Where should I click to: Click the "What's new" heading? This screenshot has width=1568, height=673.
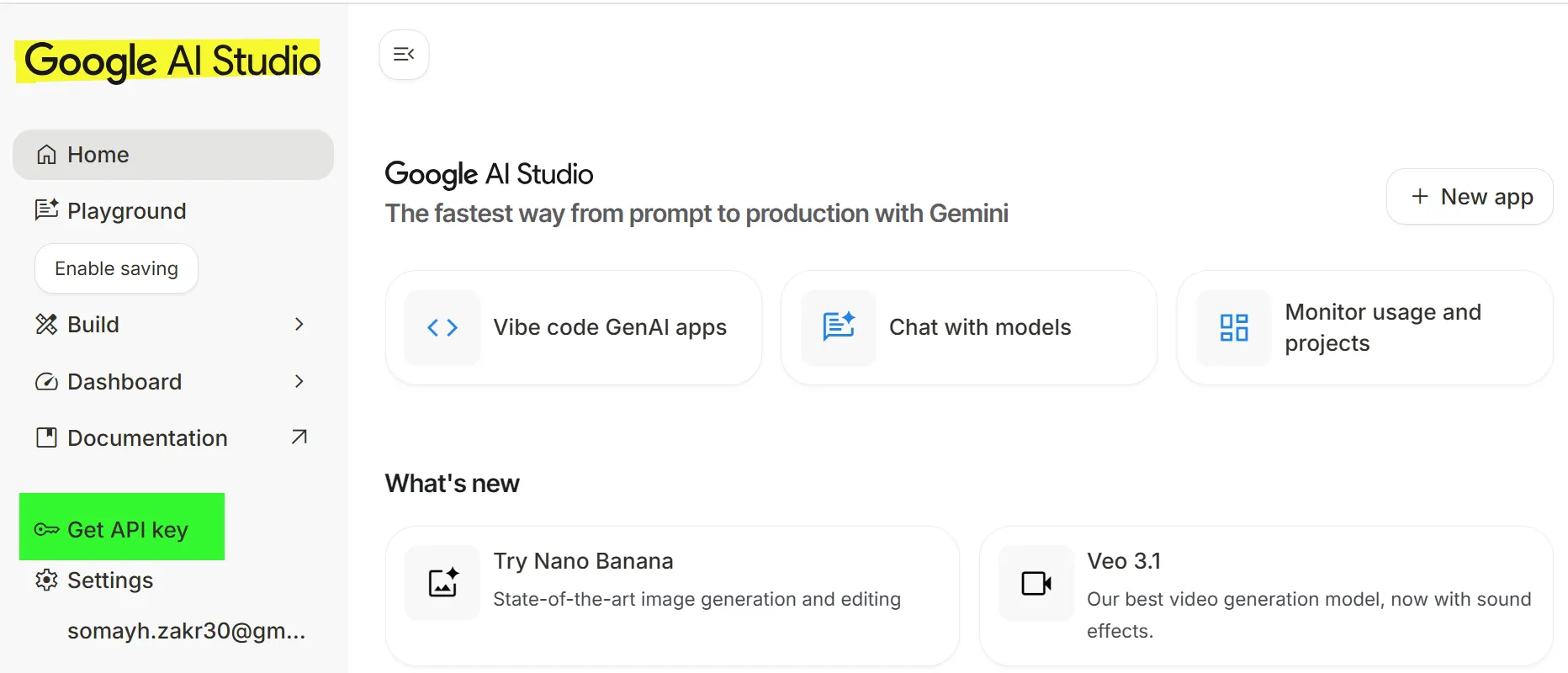[x=453, y=484]
